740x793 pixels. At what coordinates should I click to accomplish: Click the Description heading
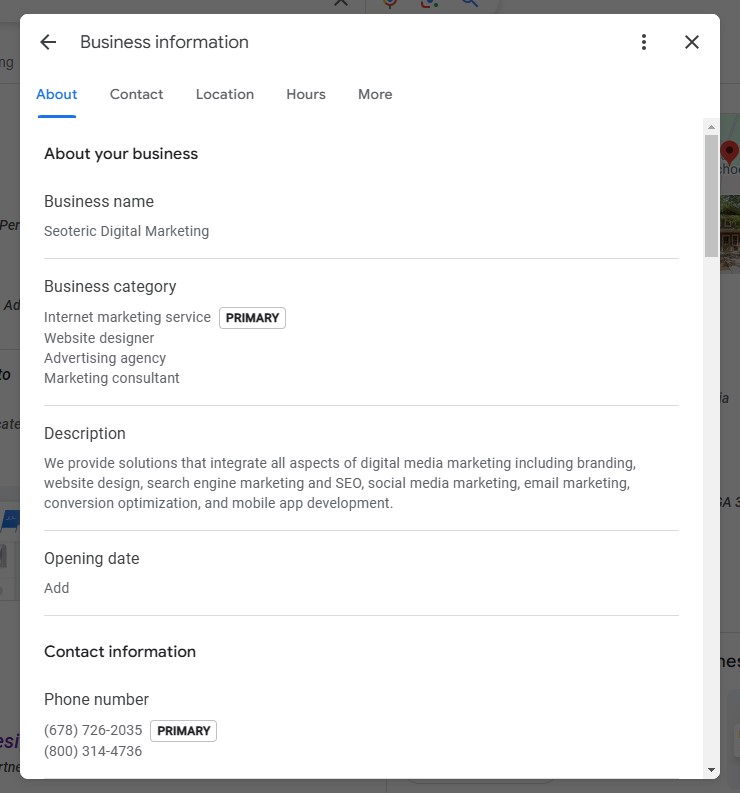[x=85, y=433]
